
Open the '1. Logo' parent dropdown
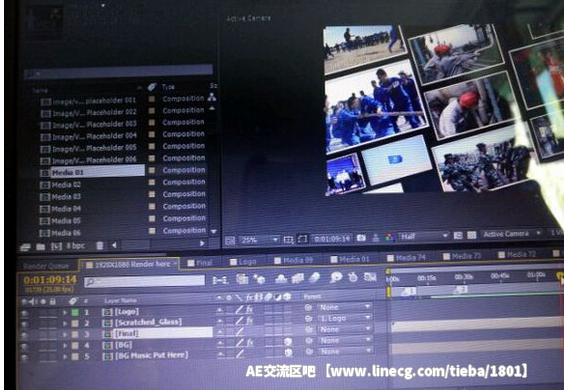[345, 318]
